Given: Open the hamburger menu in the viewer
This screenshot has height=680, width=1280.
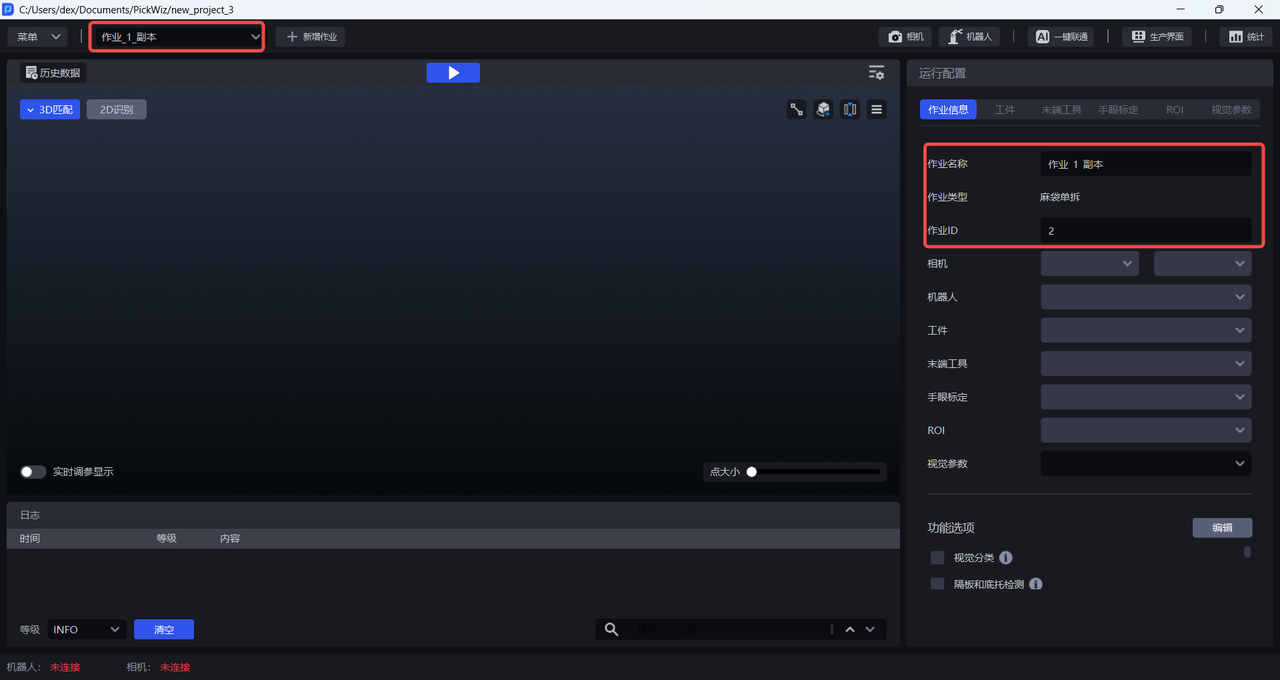Looking at the screenshot, I should (877, 110).
